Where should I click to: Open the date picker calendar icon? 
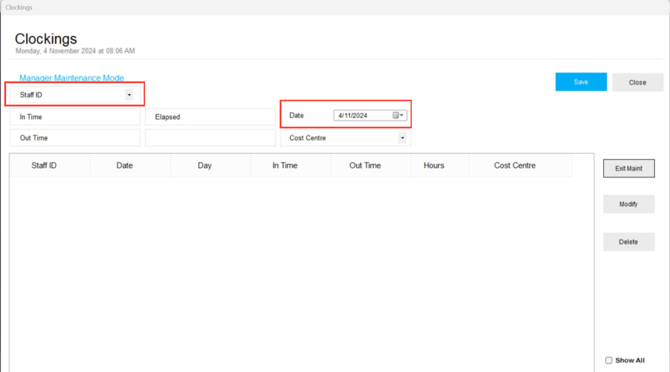click(x=398, y=115)
